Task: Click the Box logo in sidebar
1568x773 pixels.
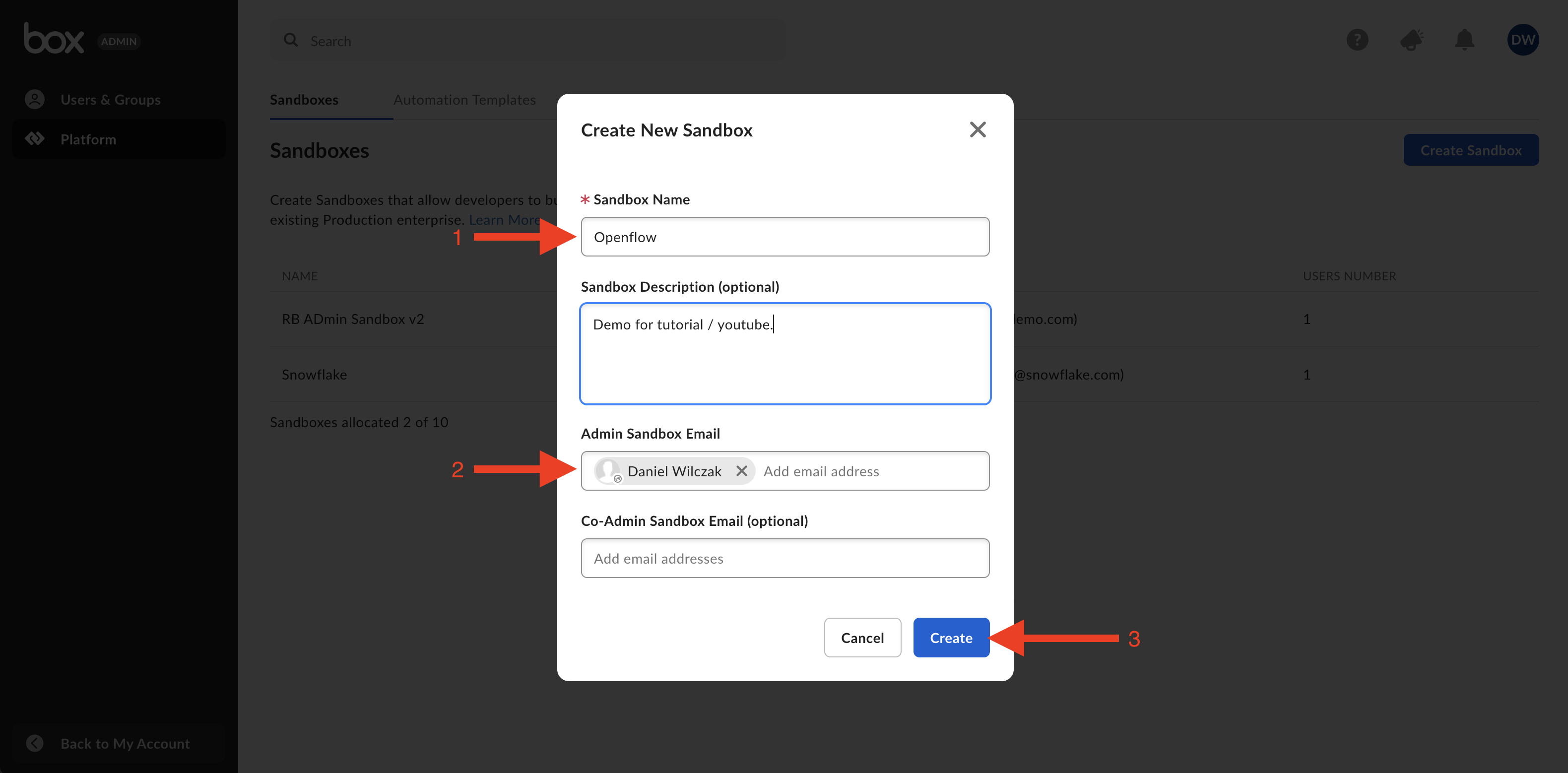Action: (54, 39)
